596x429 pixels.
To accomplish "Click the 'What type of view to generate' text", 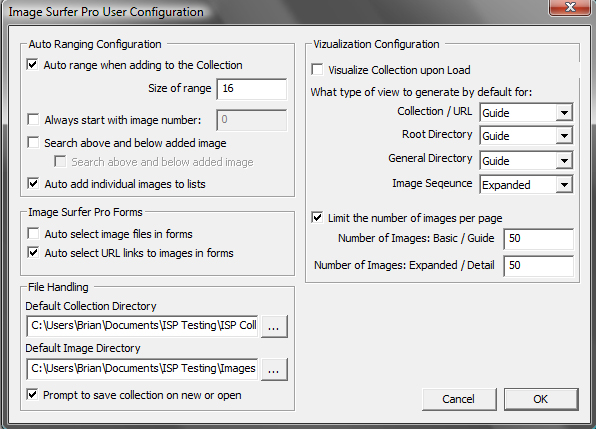I will coord(422,92).
